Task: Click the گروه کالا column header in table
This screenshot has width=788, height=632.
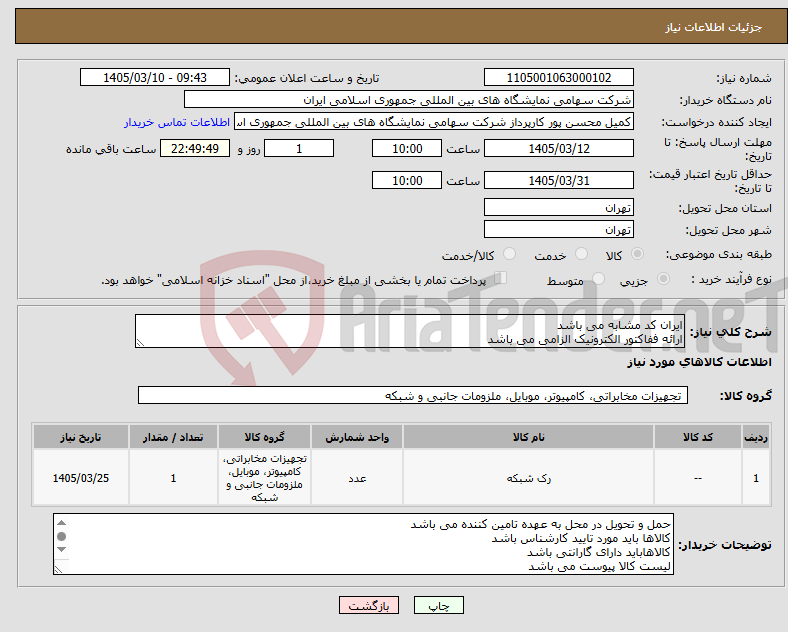Action: click(x=264, y=437)
